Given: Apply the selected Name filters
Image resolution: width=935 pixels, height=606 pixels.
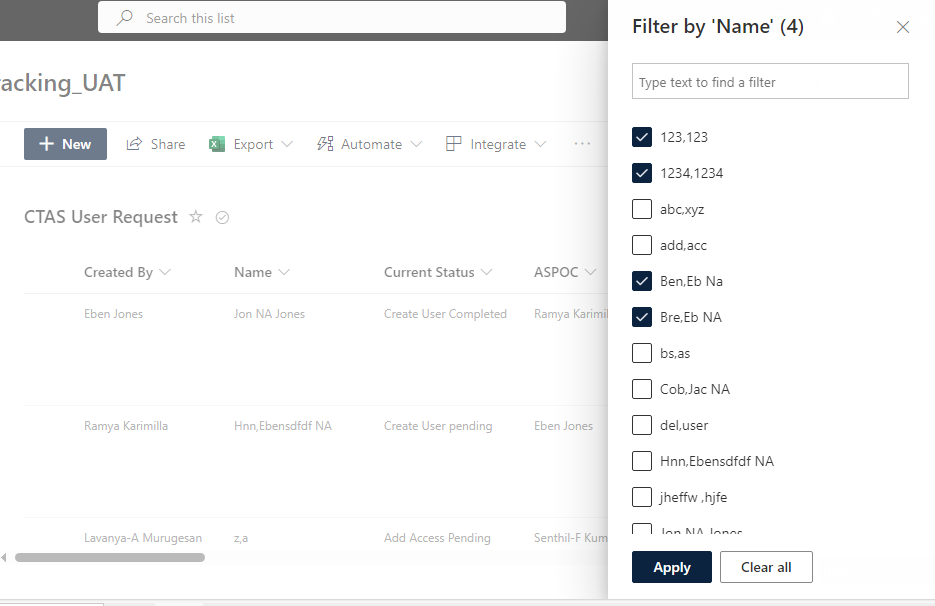Looking at the screenshot, I should 671,567.
